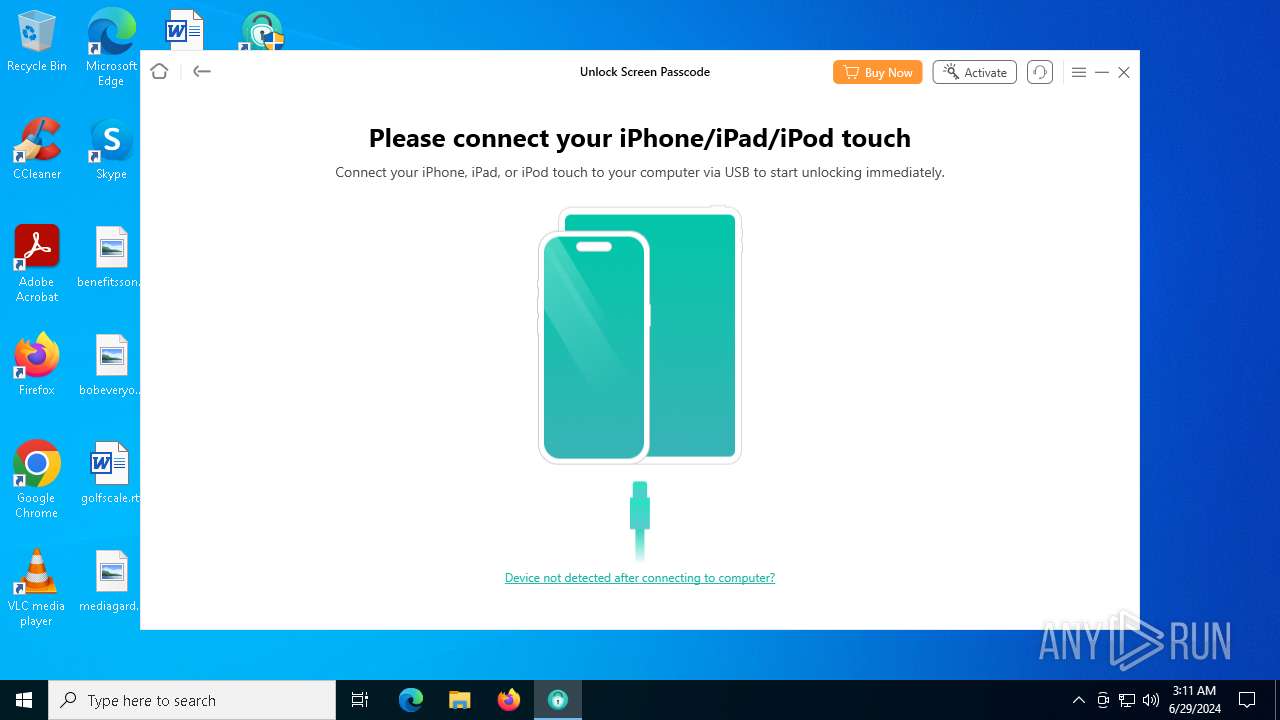Click the Buy Now button
1280x720 pixels.
coord(877,72)
